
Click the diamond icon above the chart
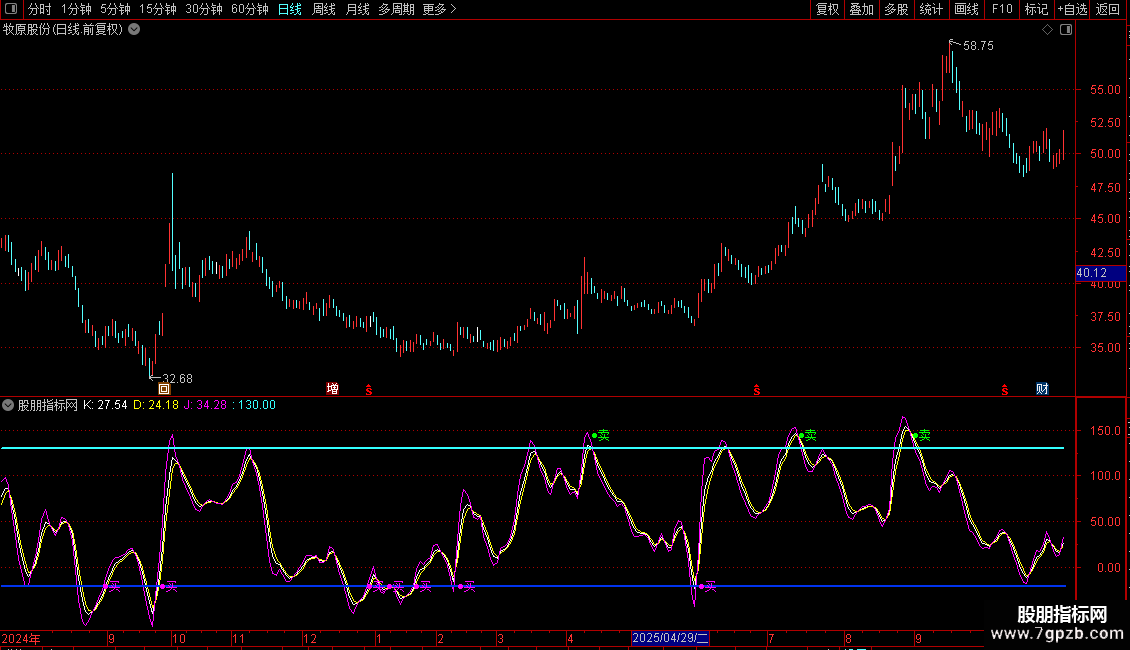[x=1047, y=30]
